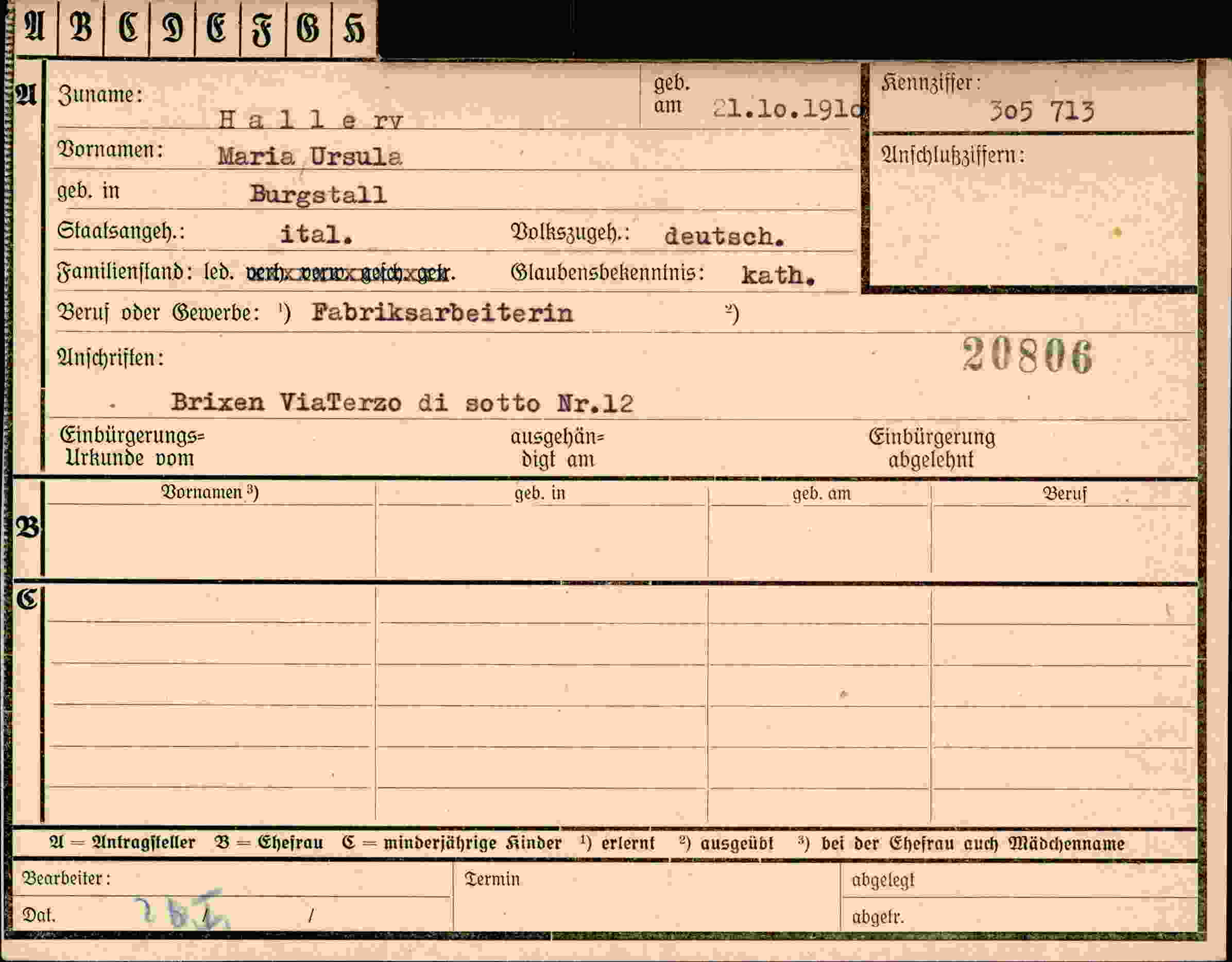Click footnote 'bei der Ehefrau auch Mädchenname'
The height and width of the screenshot is (962, 1232).
point(973,844)
